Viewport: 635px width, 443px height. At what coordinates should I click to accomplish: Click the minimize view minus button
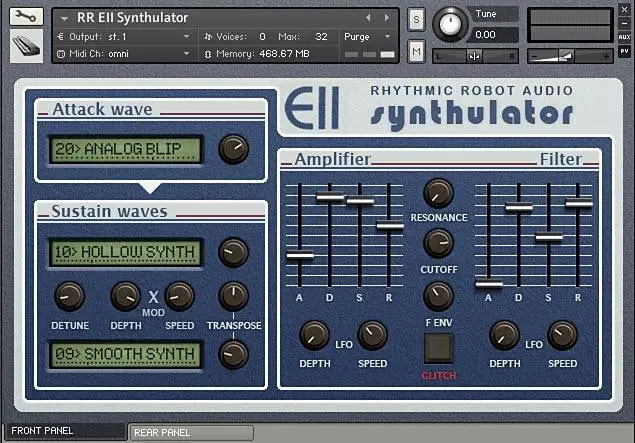624,23
